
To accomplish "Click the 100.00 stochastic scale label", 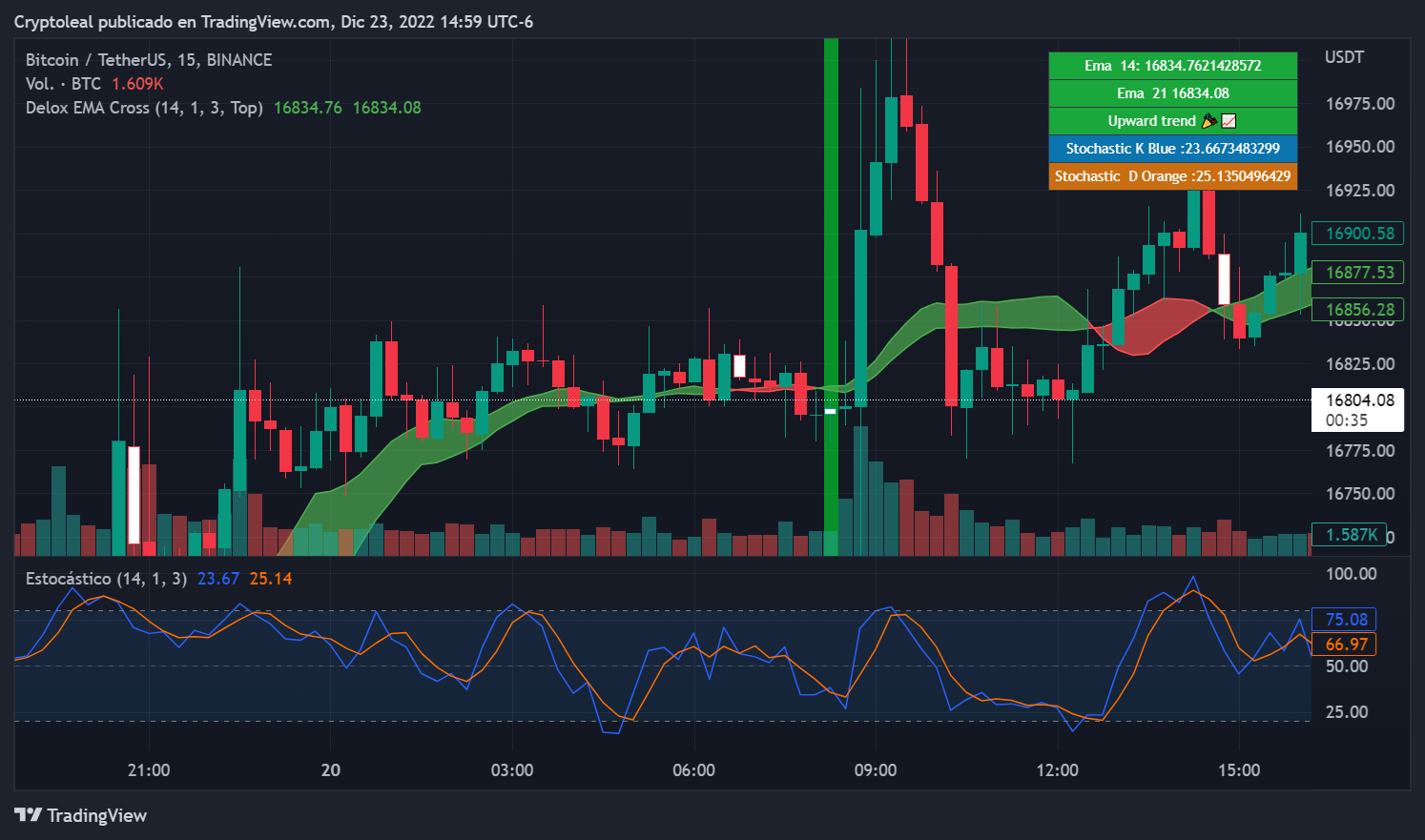I will pos(1352,574).
